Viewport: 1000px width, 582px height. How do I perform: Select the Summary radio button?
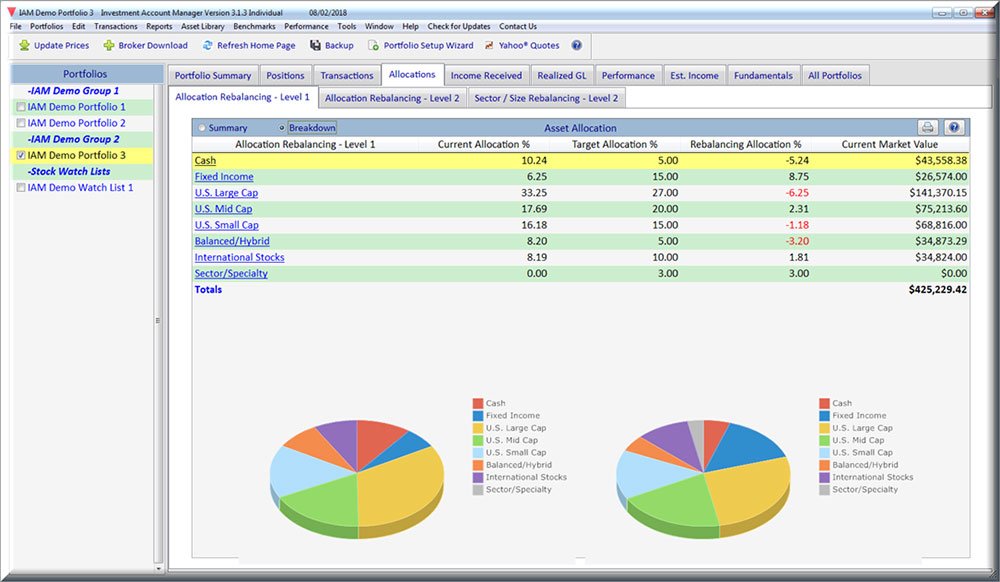click(x=203, y=128)
